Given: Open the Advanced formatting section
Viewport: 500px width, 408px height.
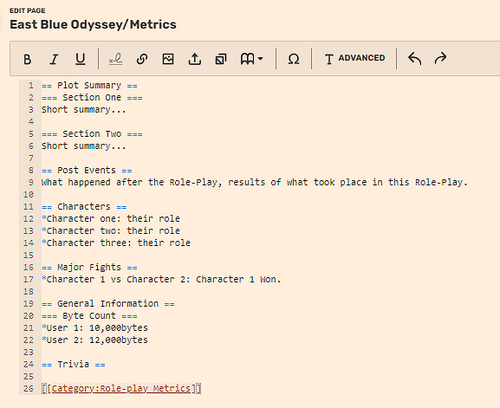Looking at the screenshot, I should coord(355,59).
